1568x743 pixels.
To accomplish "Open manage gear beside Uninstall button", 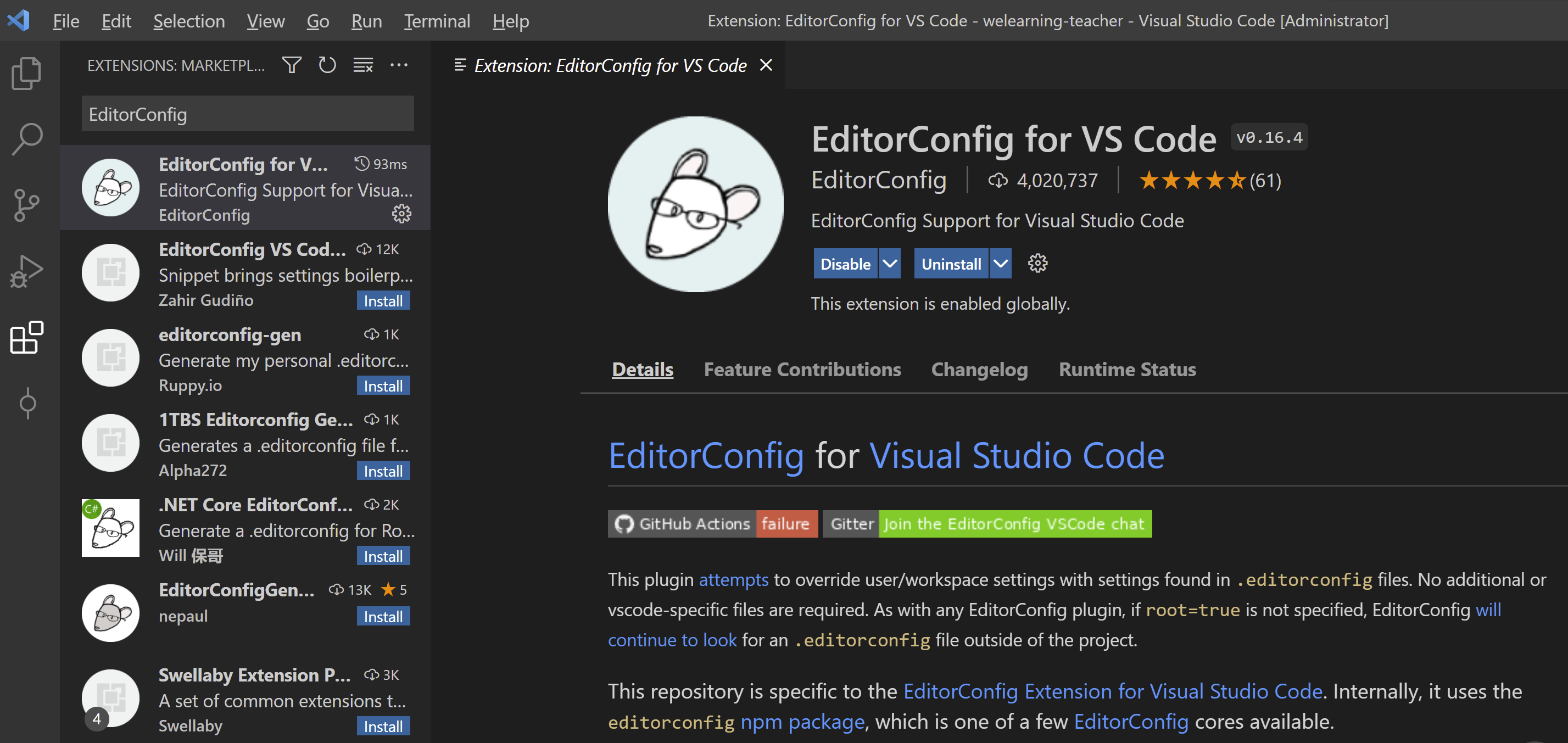I will click(1037, 264).
